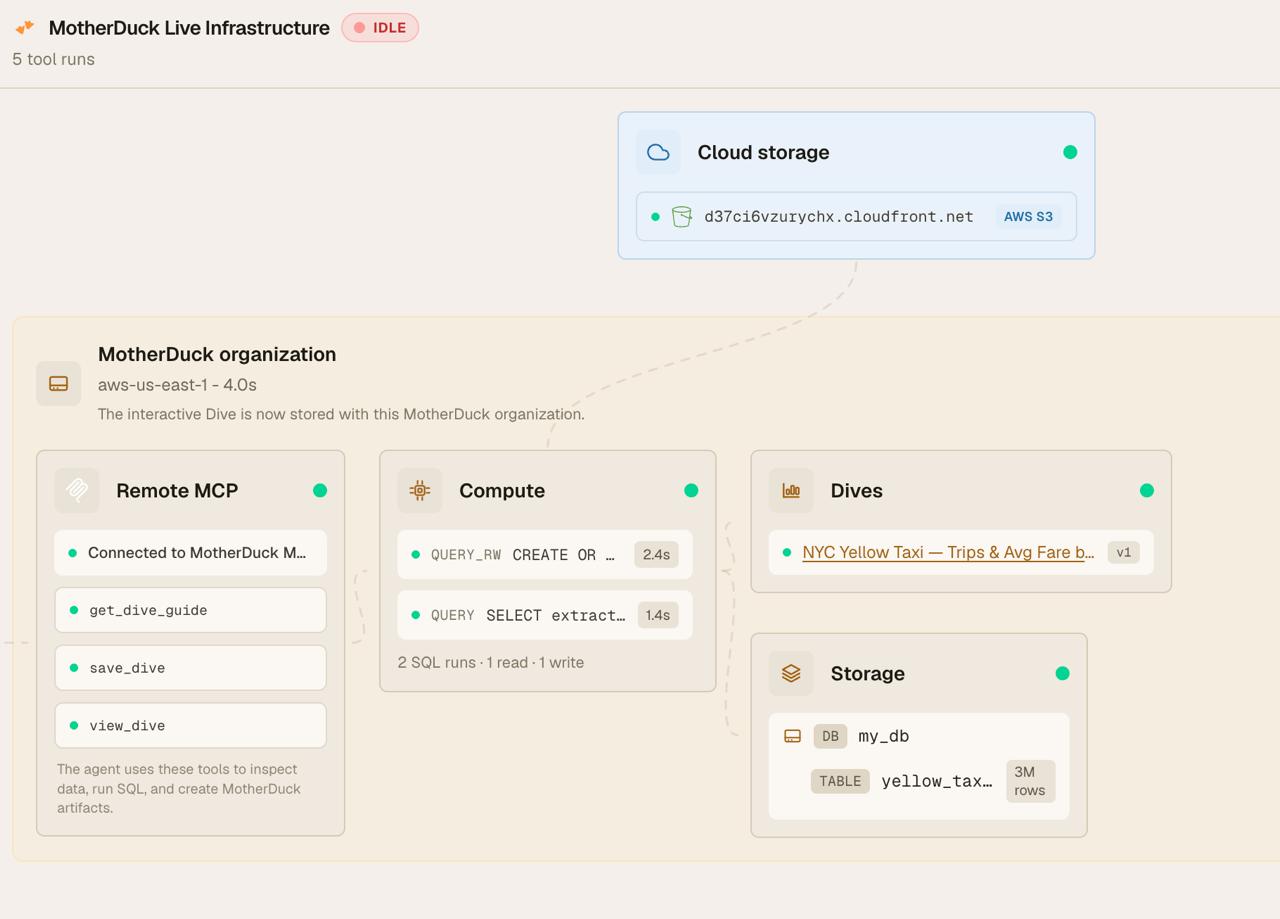Click the IDLE status badge
This screenshot has width=1280, height=919.
(x=380, y=28)
